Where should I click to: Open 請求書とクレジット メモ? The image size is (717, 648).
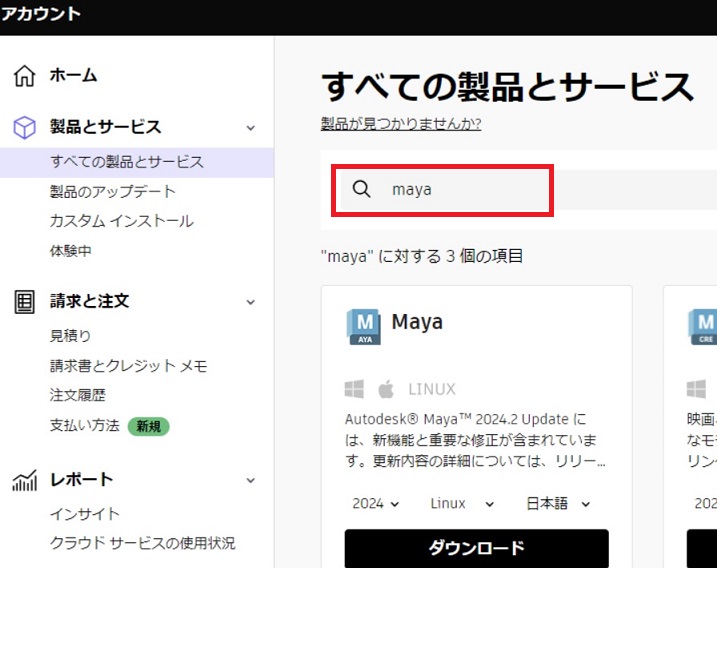[128, 366]
